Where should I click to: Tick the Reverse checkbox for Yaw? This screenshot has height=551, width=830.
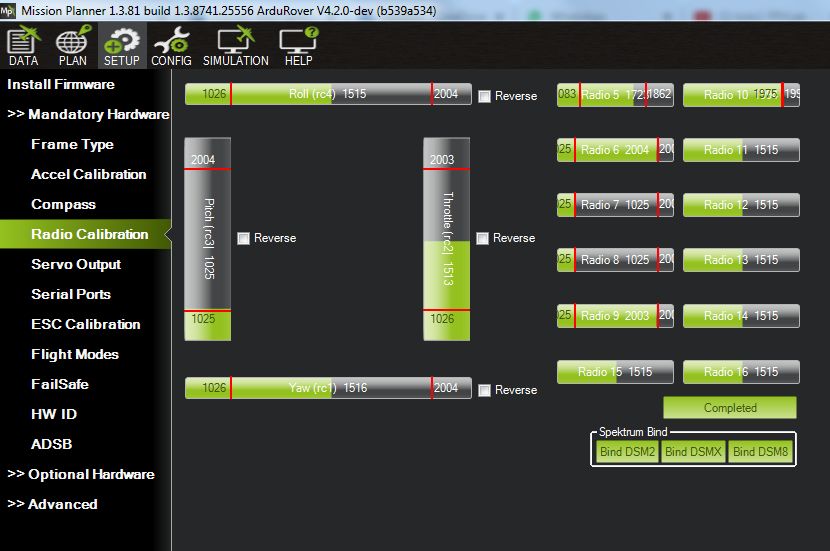click(x=485, y=390)
